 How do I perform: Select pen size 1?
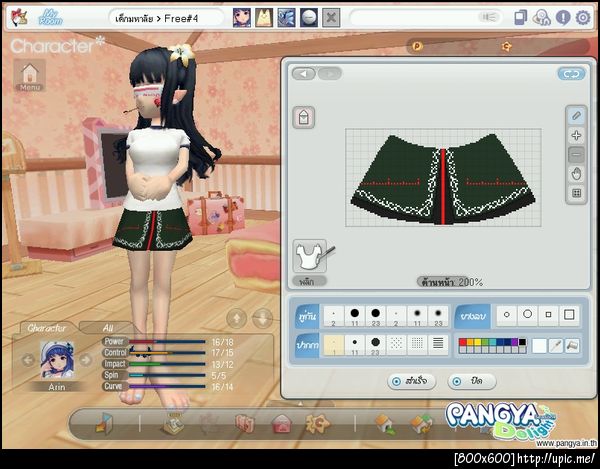[x=334, y=345]
